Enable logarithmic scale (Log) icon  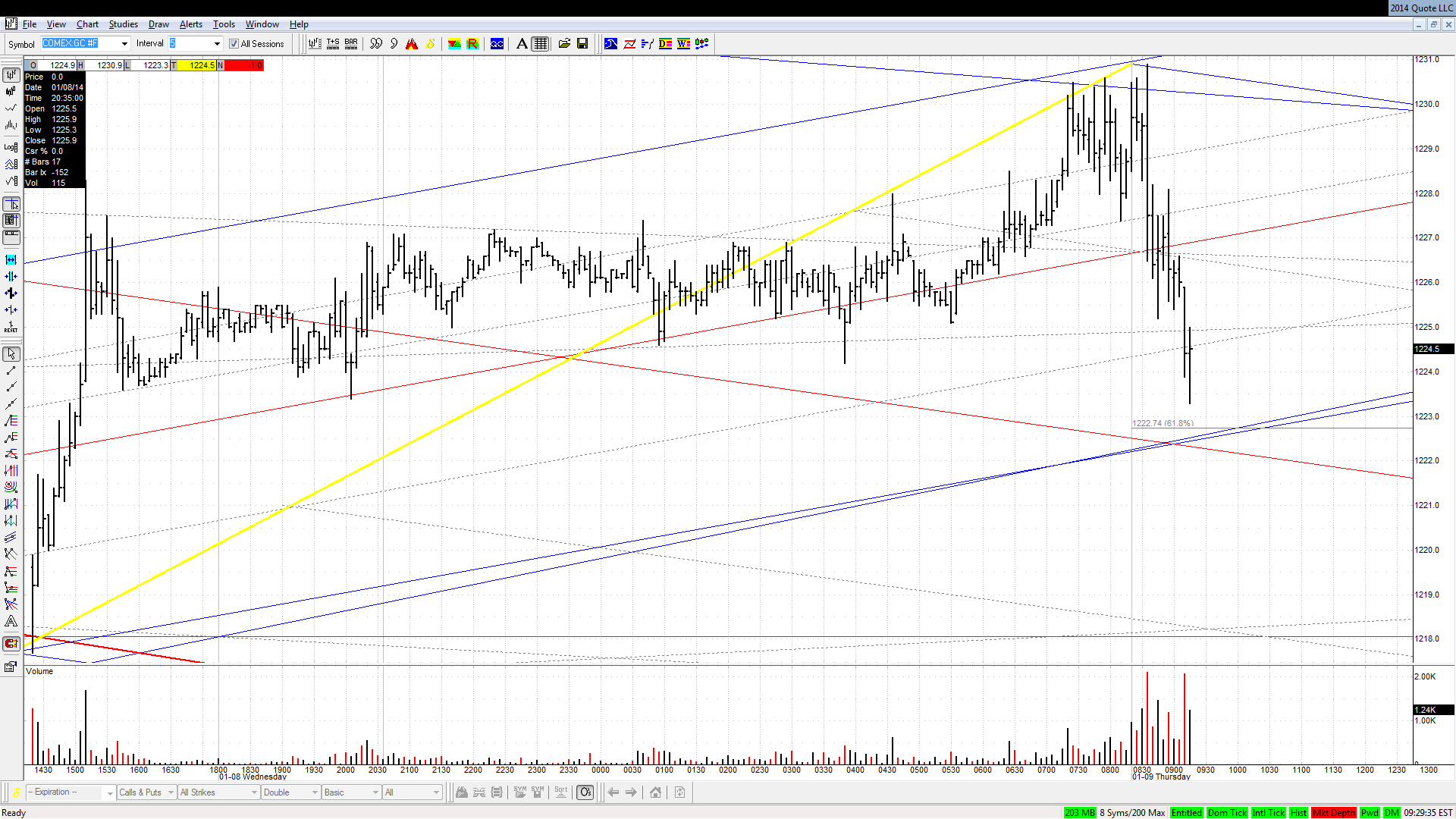coord(11,147)
